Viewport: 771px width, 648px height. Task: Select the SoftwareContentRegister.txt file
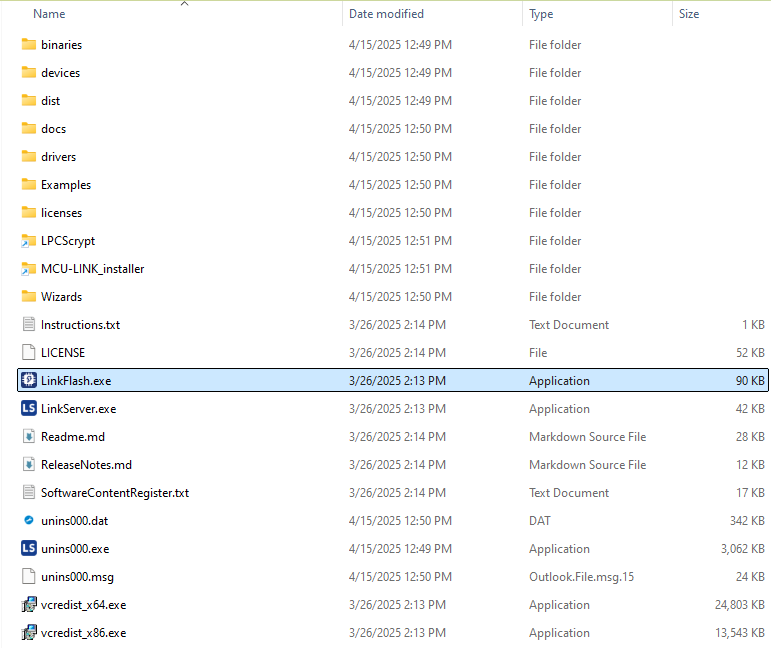pyautogui.click(x=114, y=493)
